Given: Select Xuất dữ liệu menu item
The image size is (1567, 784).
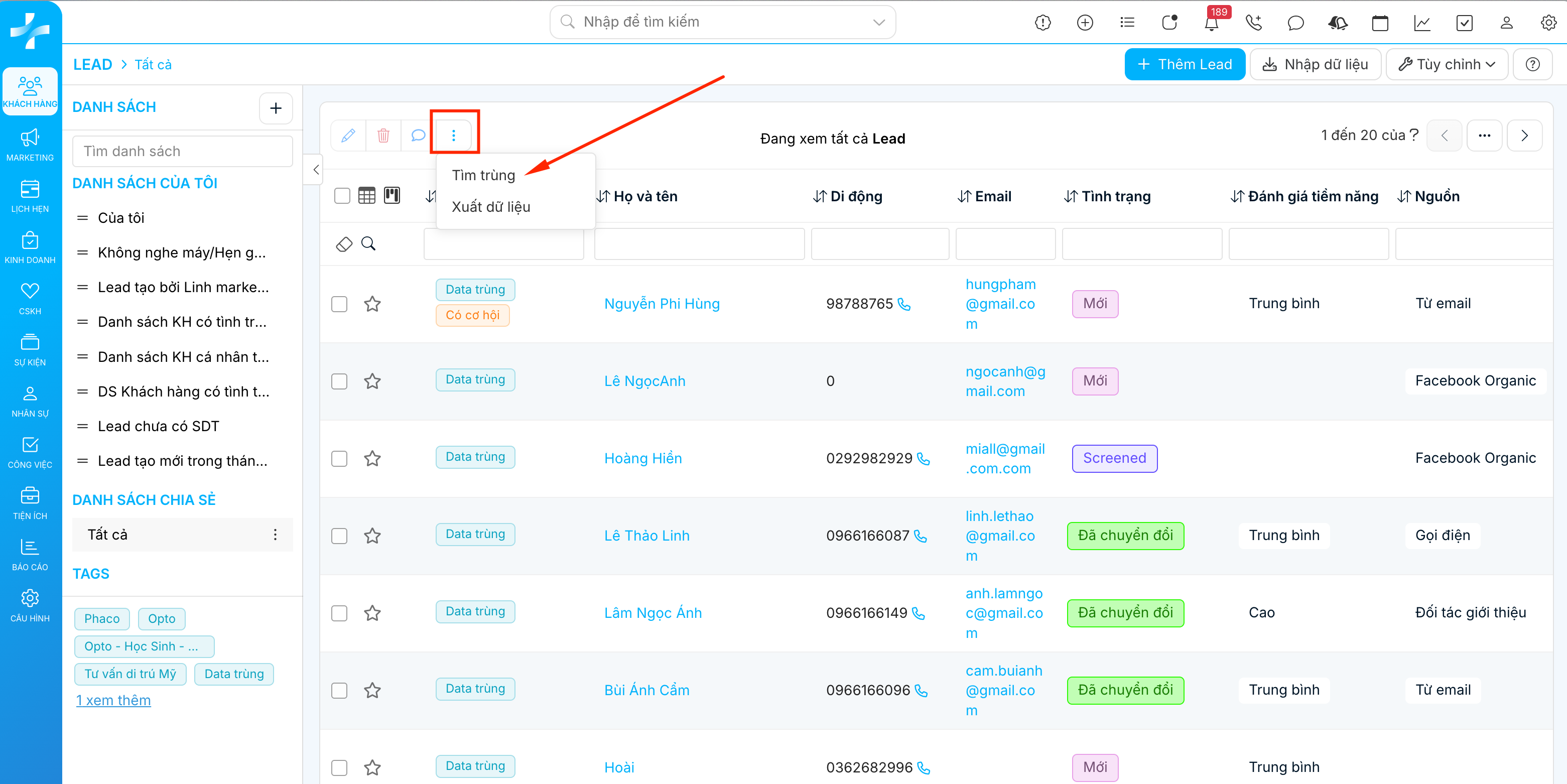Looking at the screenshot, I should coord(490,207).
